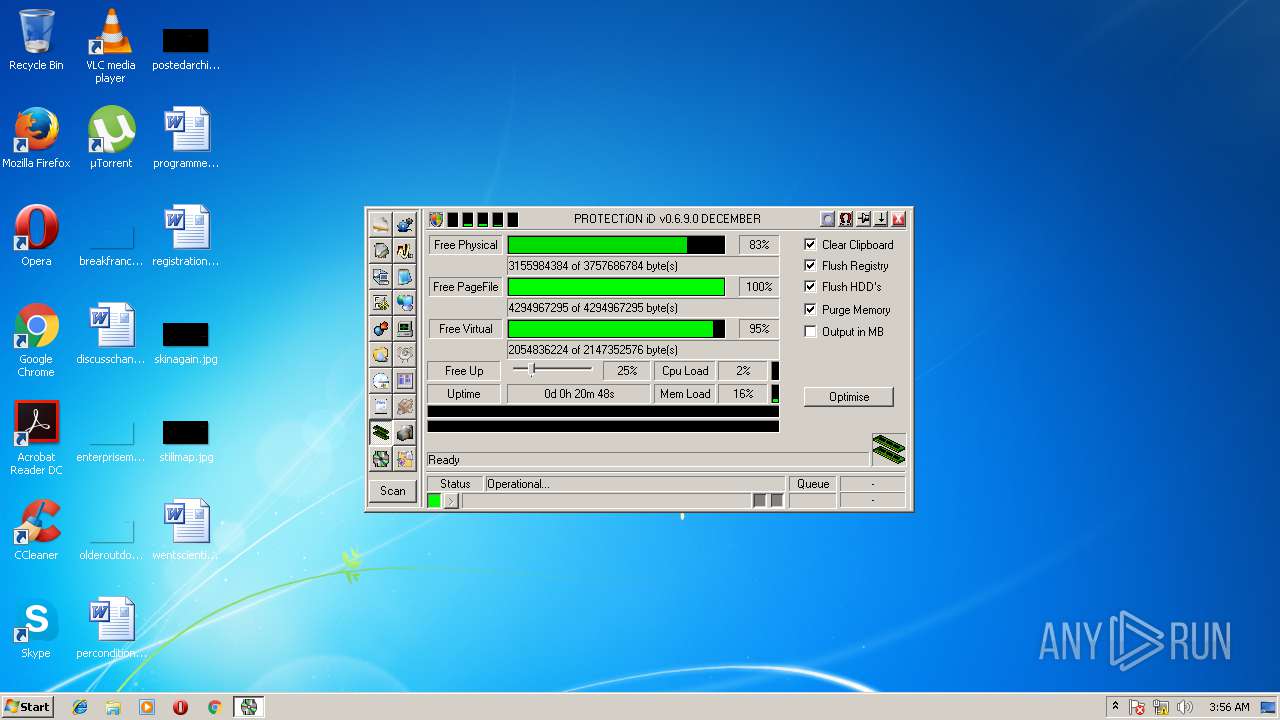
Task: Open the notepad sheet sidebar icon
Action: (381, 406)
